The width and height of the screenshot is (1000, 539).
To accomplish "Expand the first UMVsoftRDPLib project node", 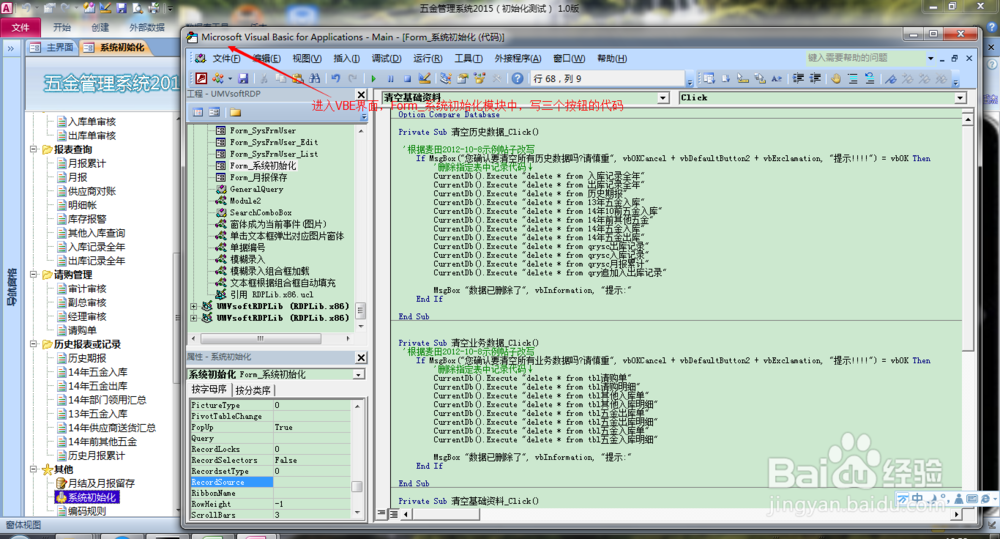I will (194, 306).
